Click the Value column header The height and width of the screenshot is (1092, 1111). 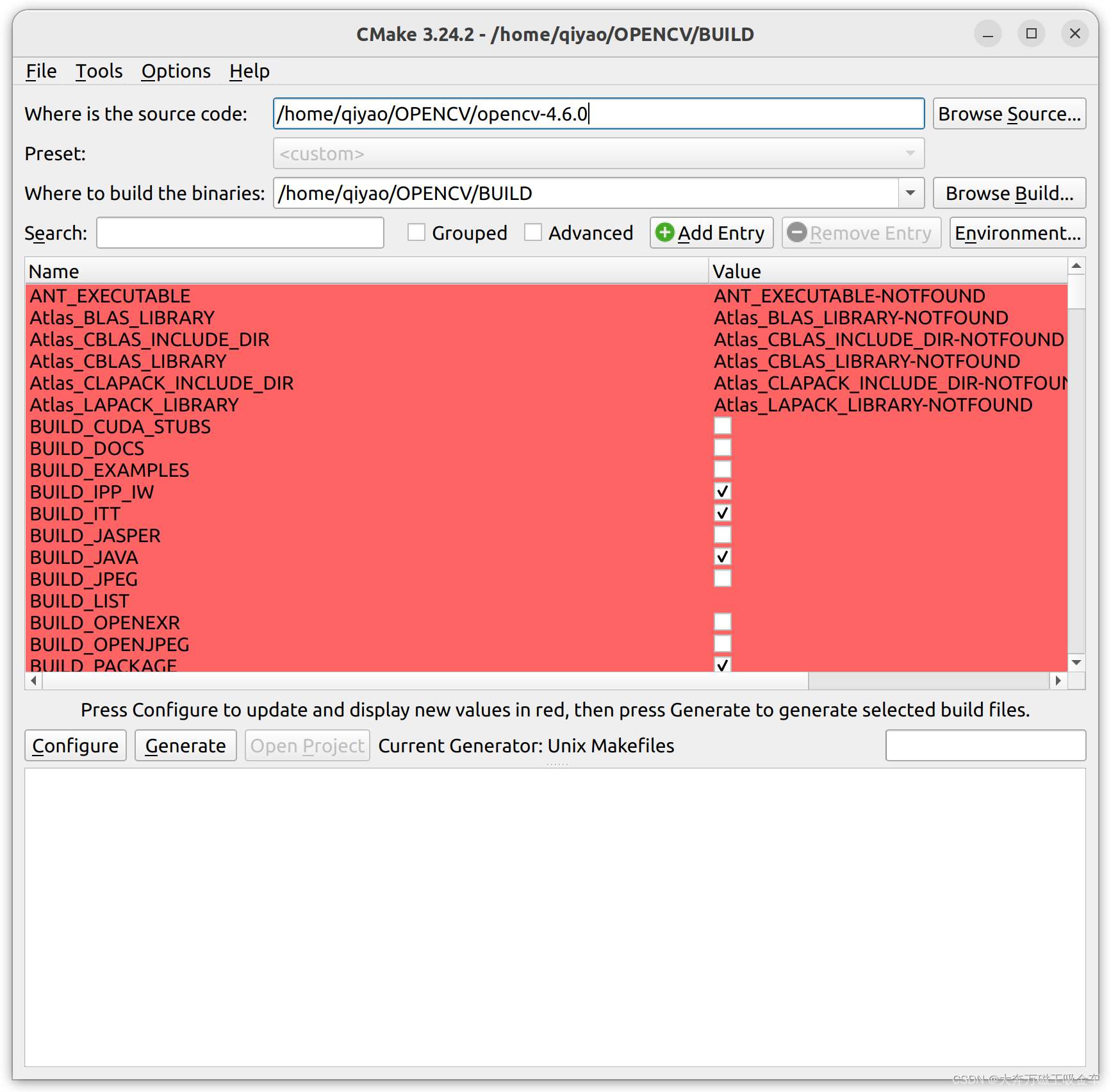coord(888,271)
